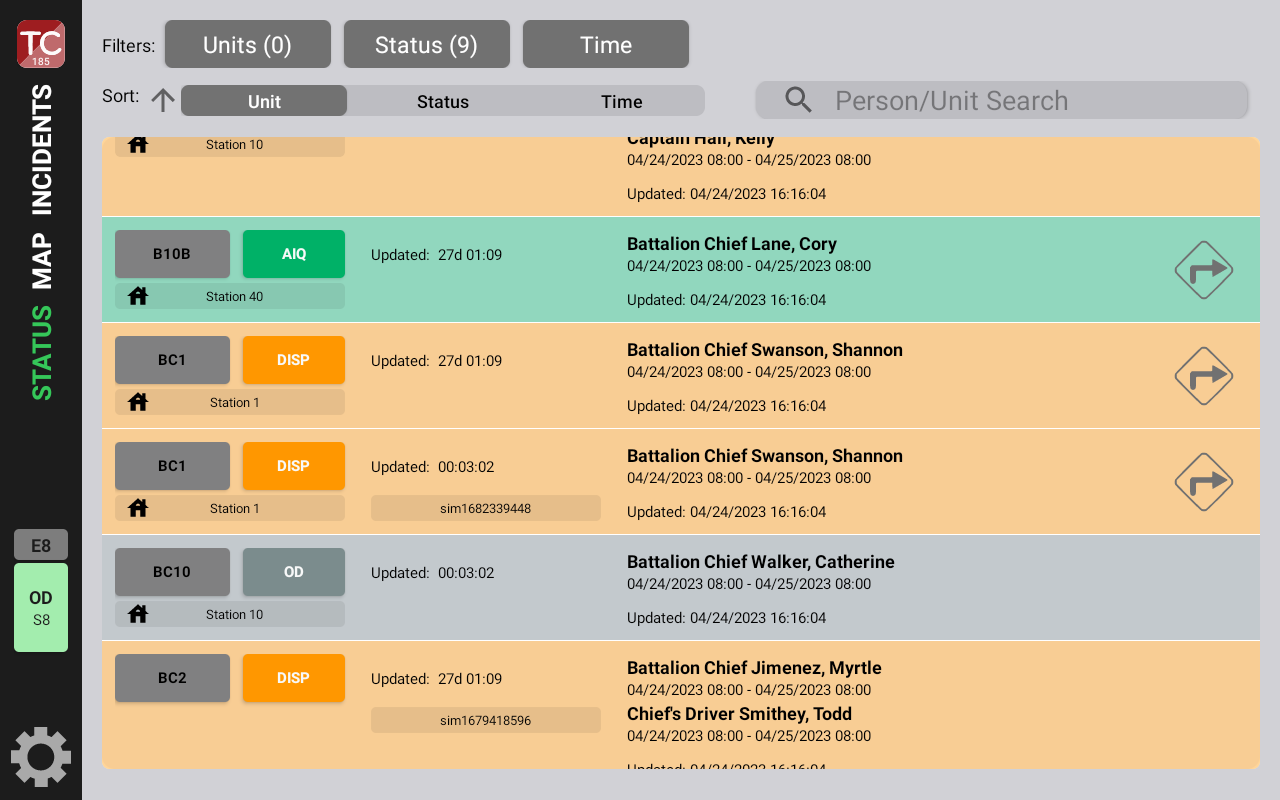
Task: Click the TC app logo icon
Action: (x=41, y=44)
